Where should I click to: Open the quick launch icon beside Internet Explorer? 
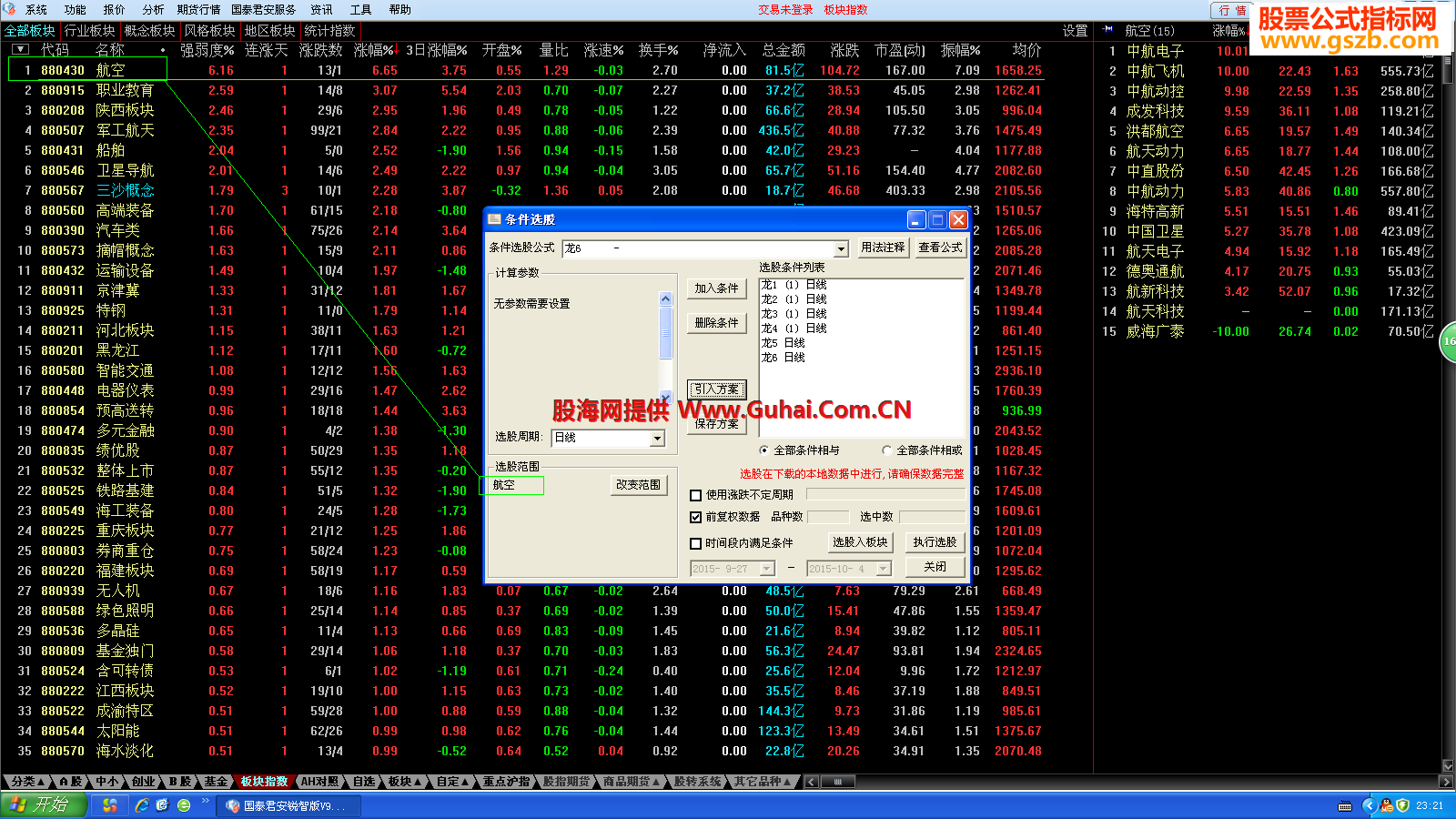tap(163, 805)
